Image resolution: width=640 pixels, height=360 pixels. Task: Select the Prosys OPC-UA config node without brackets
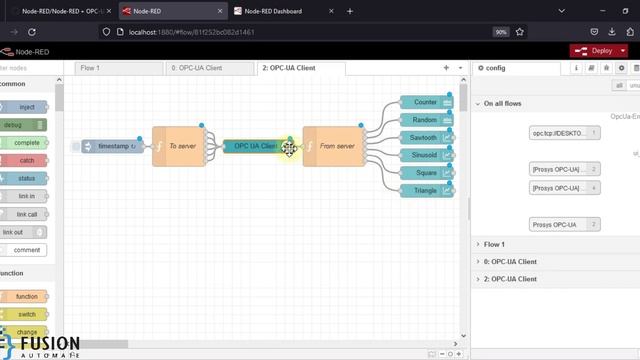point(564,224)
